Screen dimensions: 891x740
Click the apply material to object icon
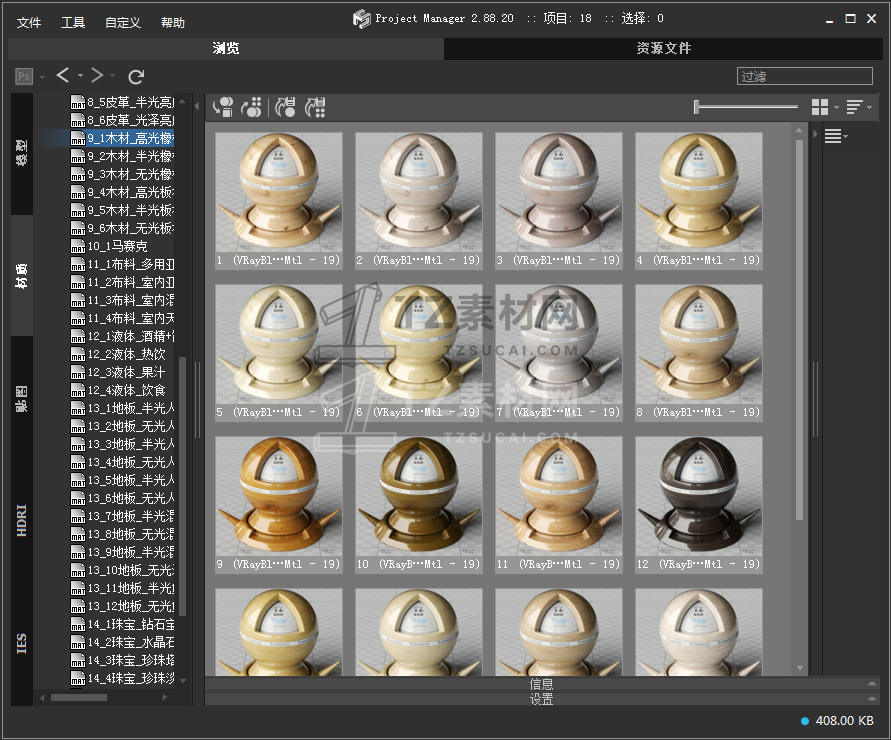(223, 106)
